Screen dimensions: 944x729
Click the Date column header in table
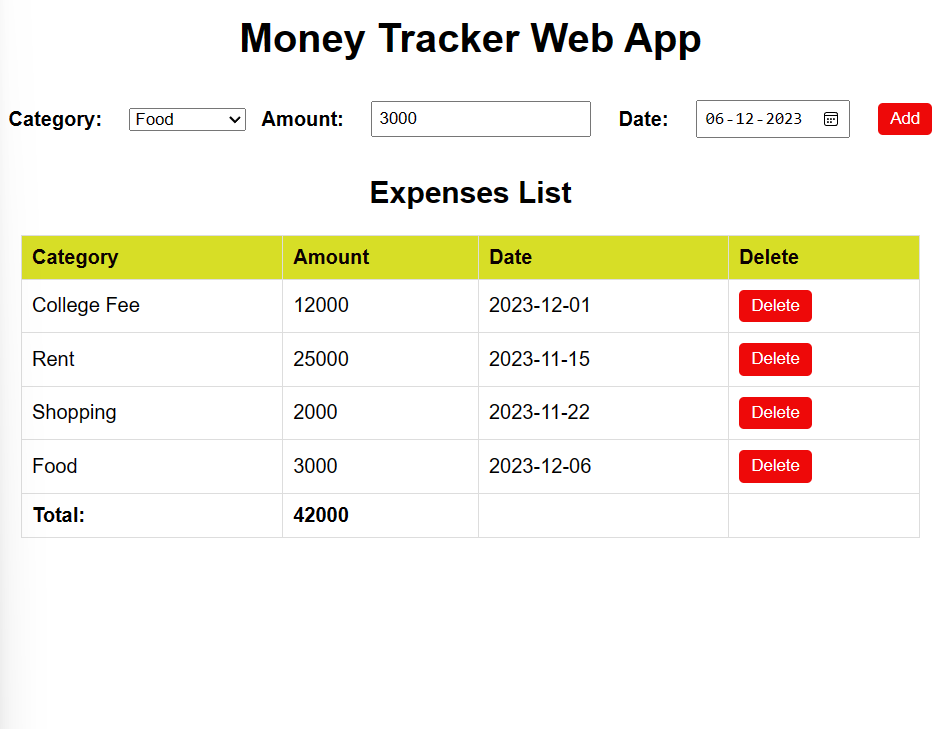(510, 257)
